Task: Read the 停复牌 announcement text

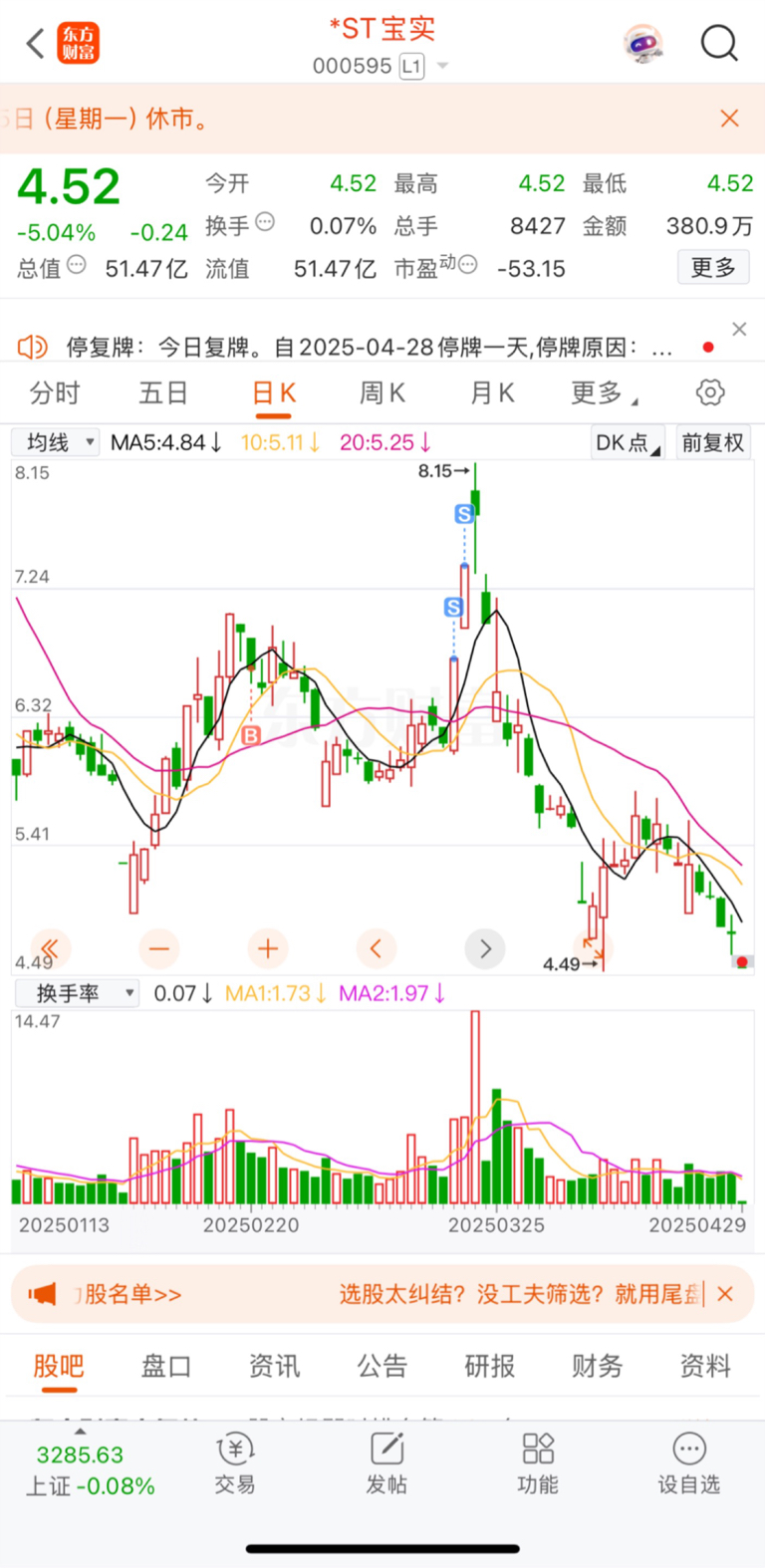Action: click(370, 348)
